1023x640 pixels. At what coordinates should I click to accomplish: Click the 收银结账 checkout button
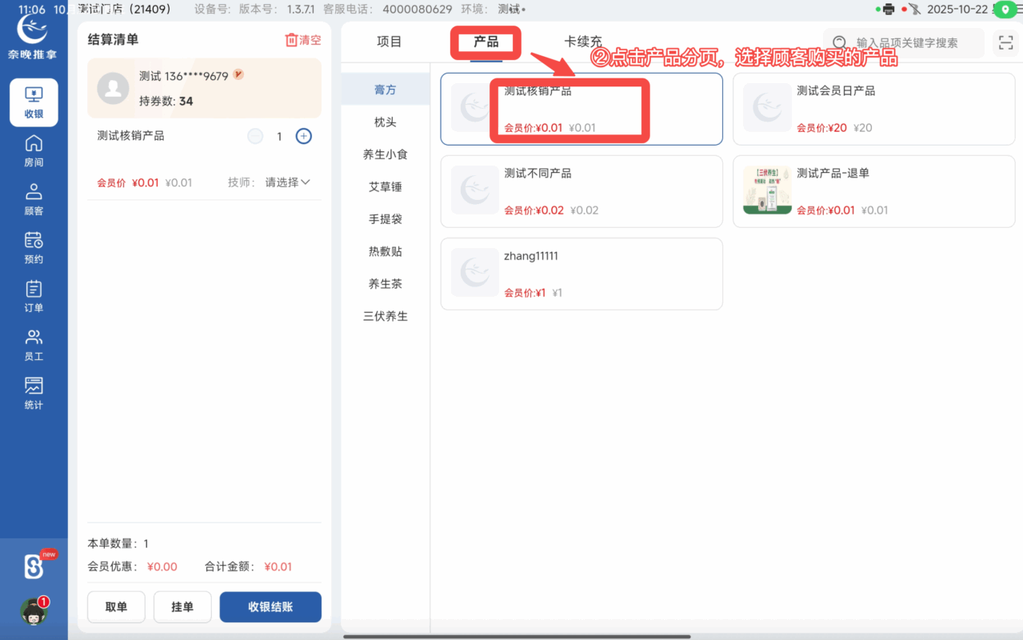270,607
